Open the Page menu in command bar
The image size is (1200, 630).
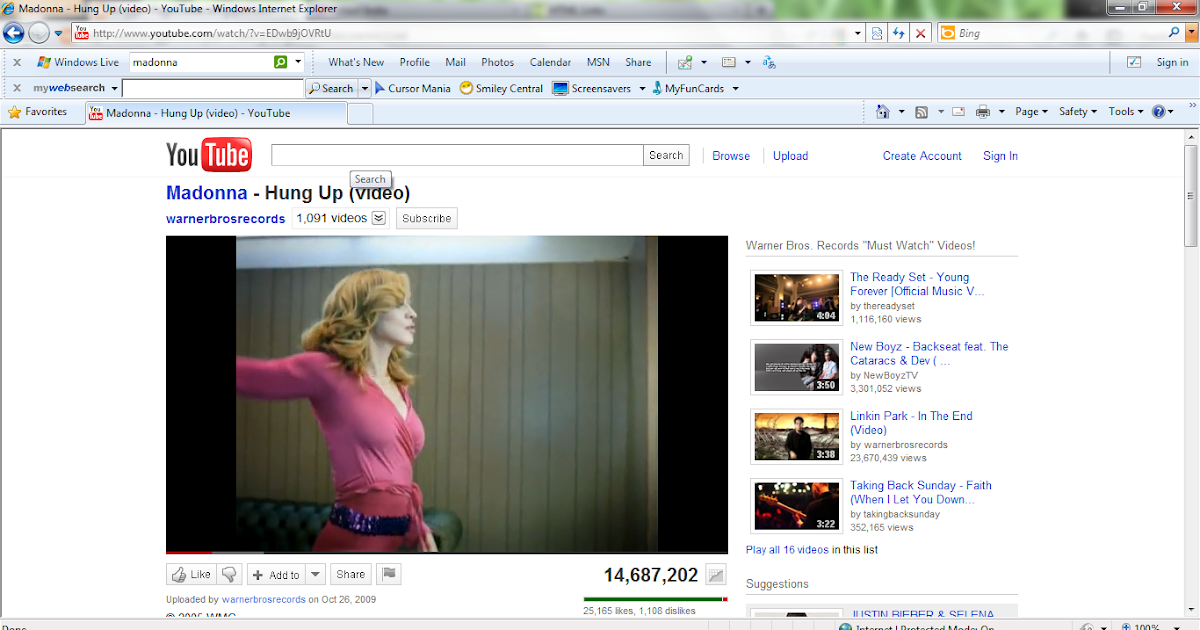(x=1031, y=112)
